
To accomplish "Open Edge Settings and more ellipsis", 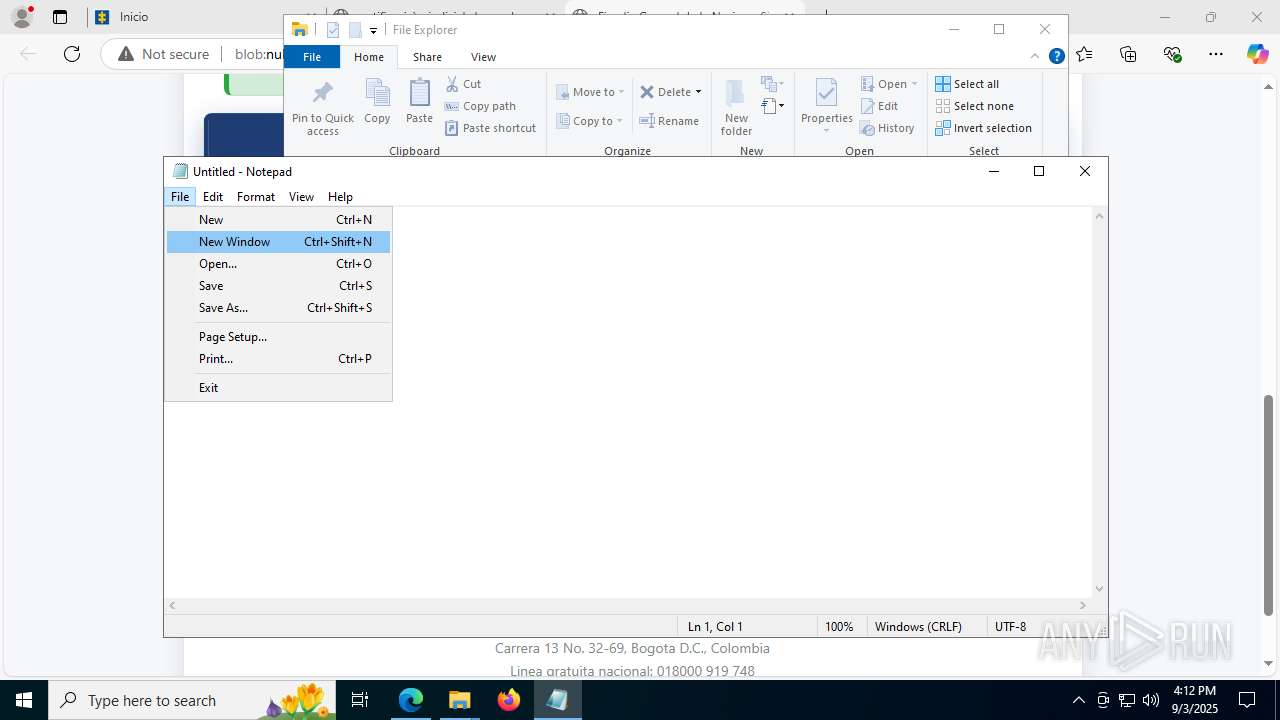I will pyautogui.click(x=1215, y=54).
